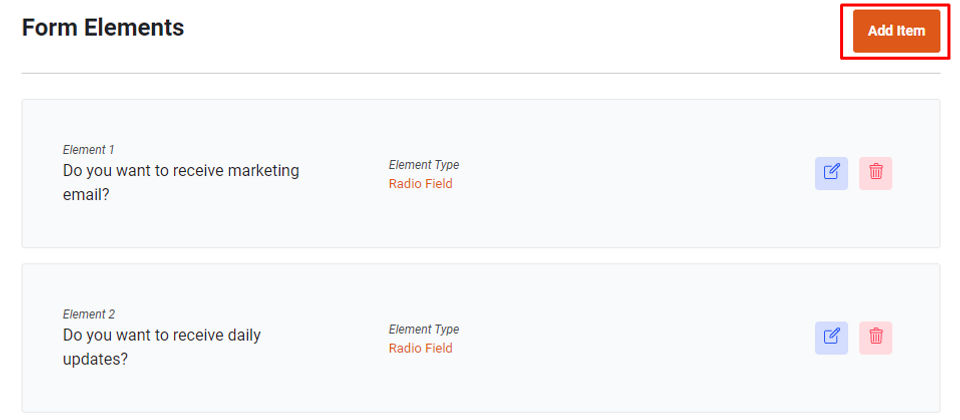960x420 pixels.
Task: Select the "Element 2" label
Action: click(89, 314)
